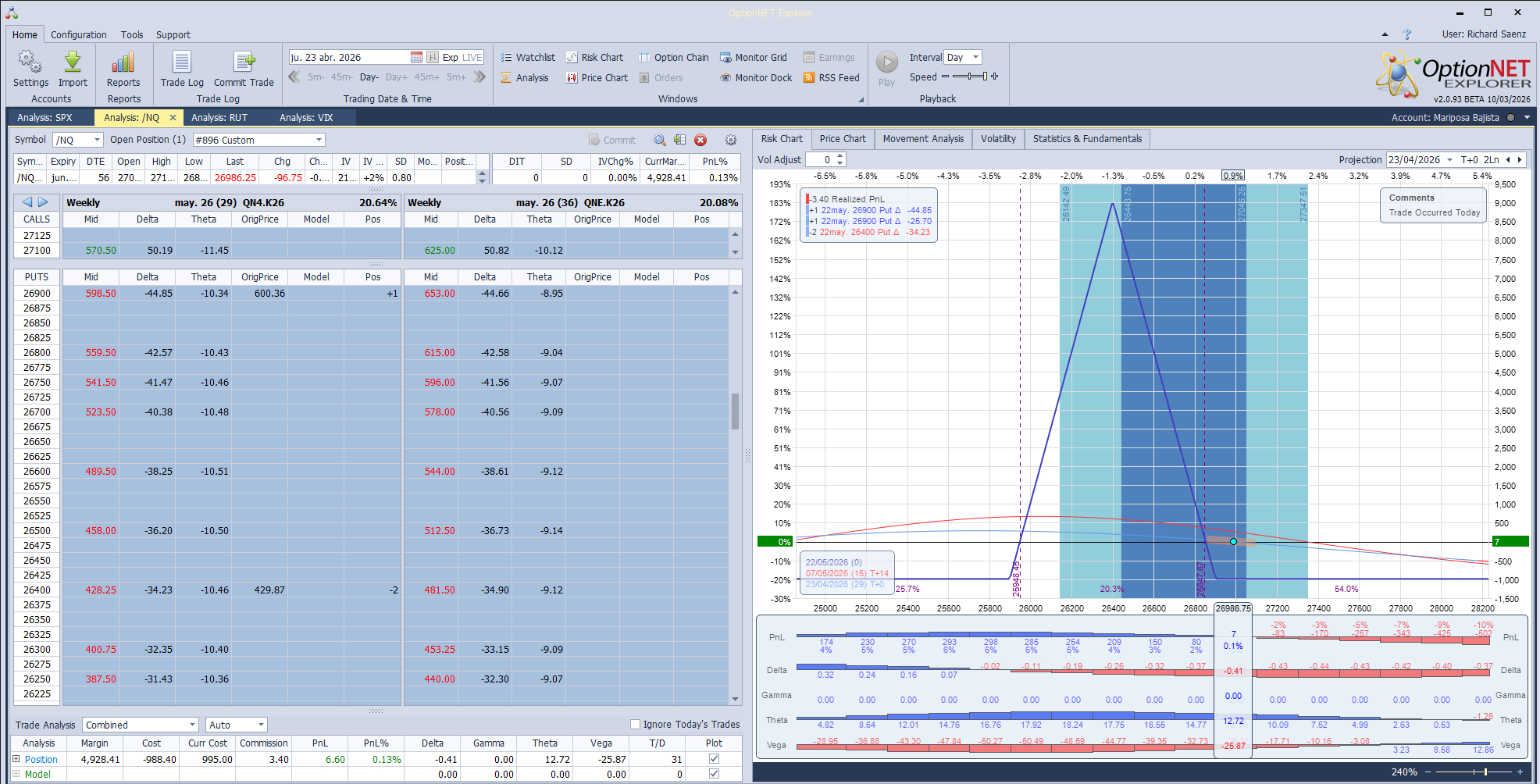Toggle Plot checkbox for the Position row
Screen dimensions: 1540x784
[x=714, y=759]
